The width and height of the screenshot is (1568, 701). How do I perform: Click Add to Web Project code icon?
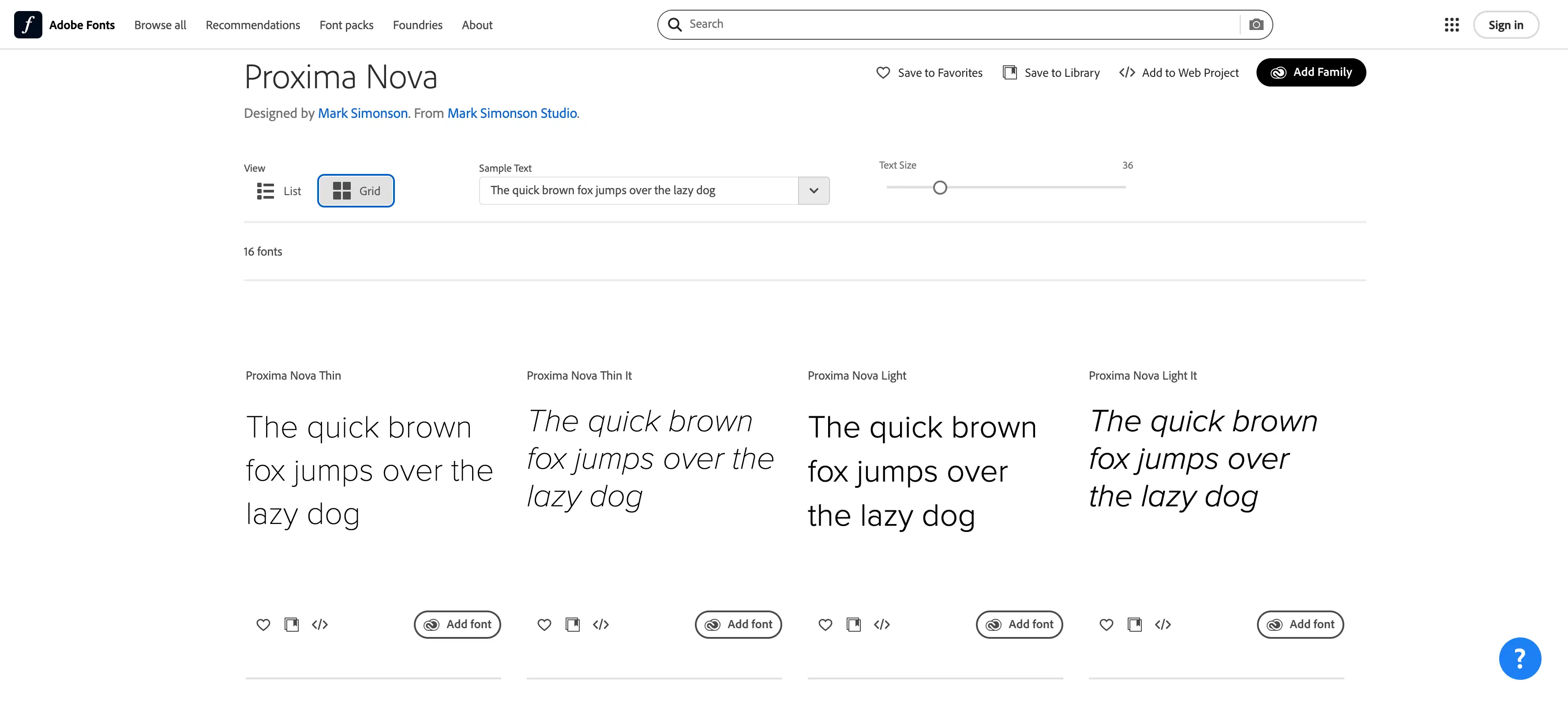(x=1127, y=72)
